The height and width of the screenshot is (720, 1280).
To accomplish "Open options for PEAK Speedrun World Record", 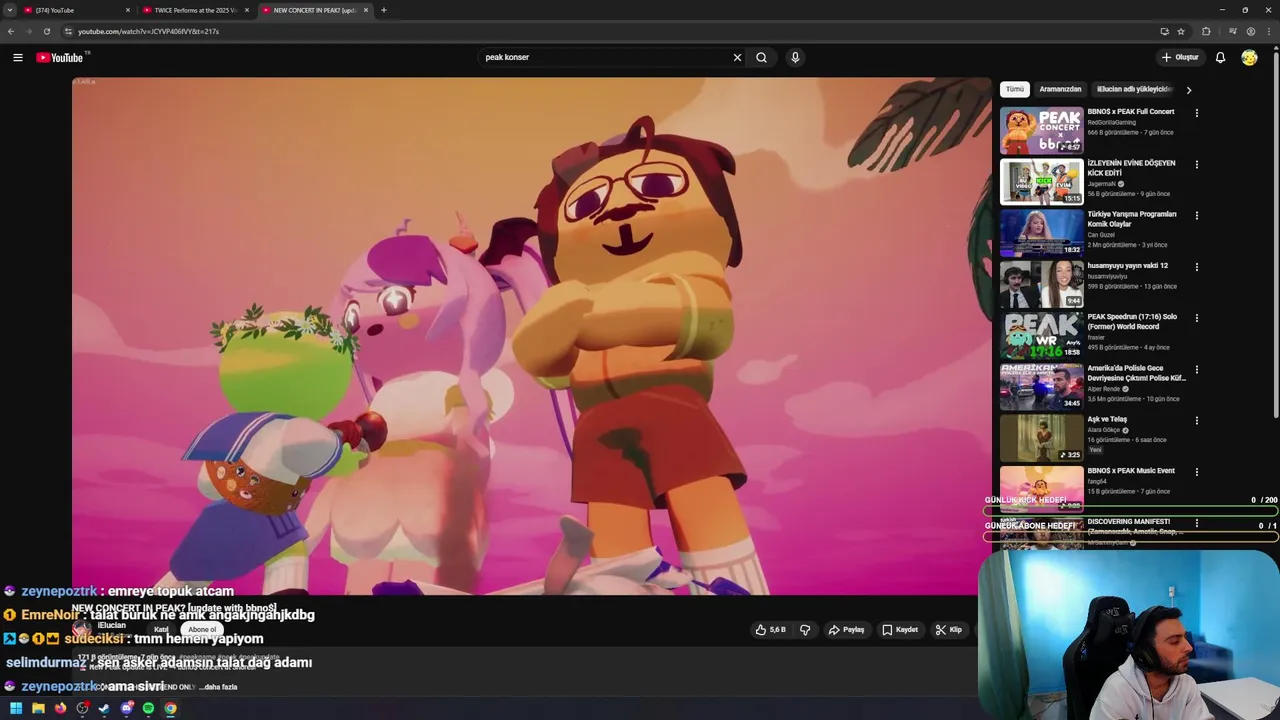I will [x=1196, y=318].
